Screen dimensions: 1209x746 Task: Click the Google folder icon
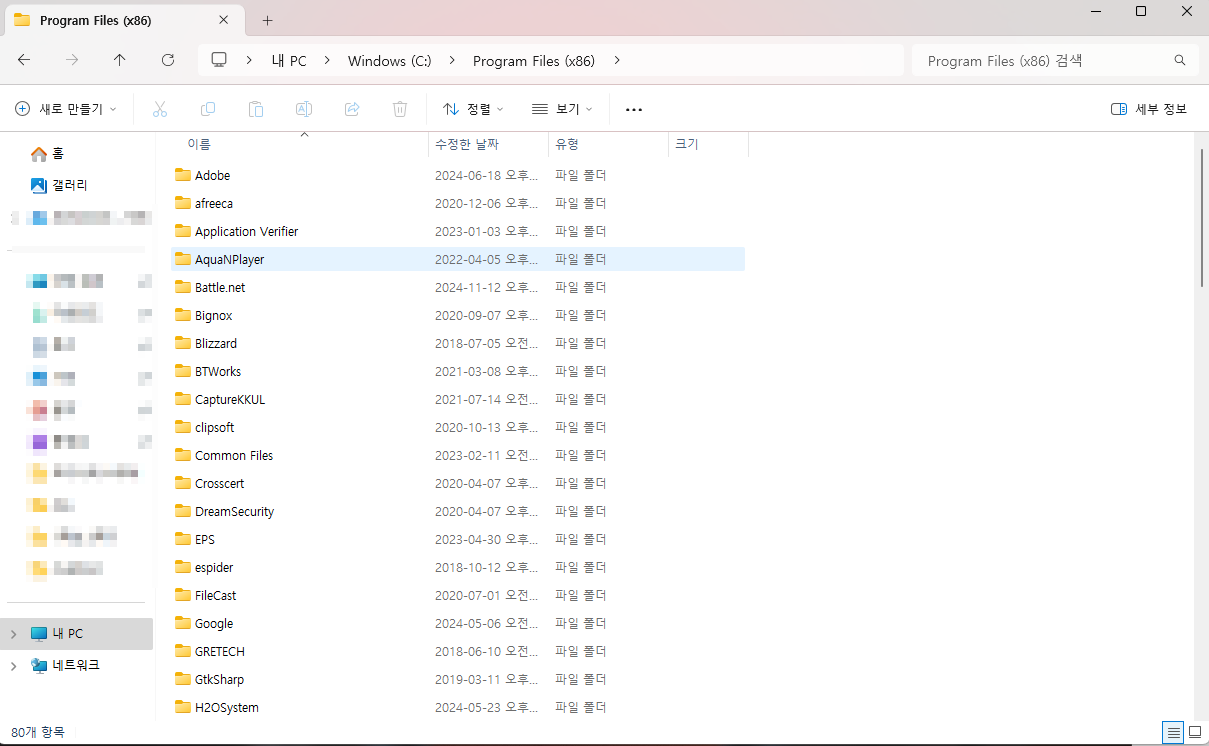pos(182,623)
